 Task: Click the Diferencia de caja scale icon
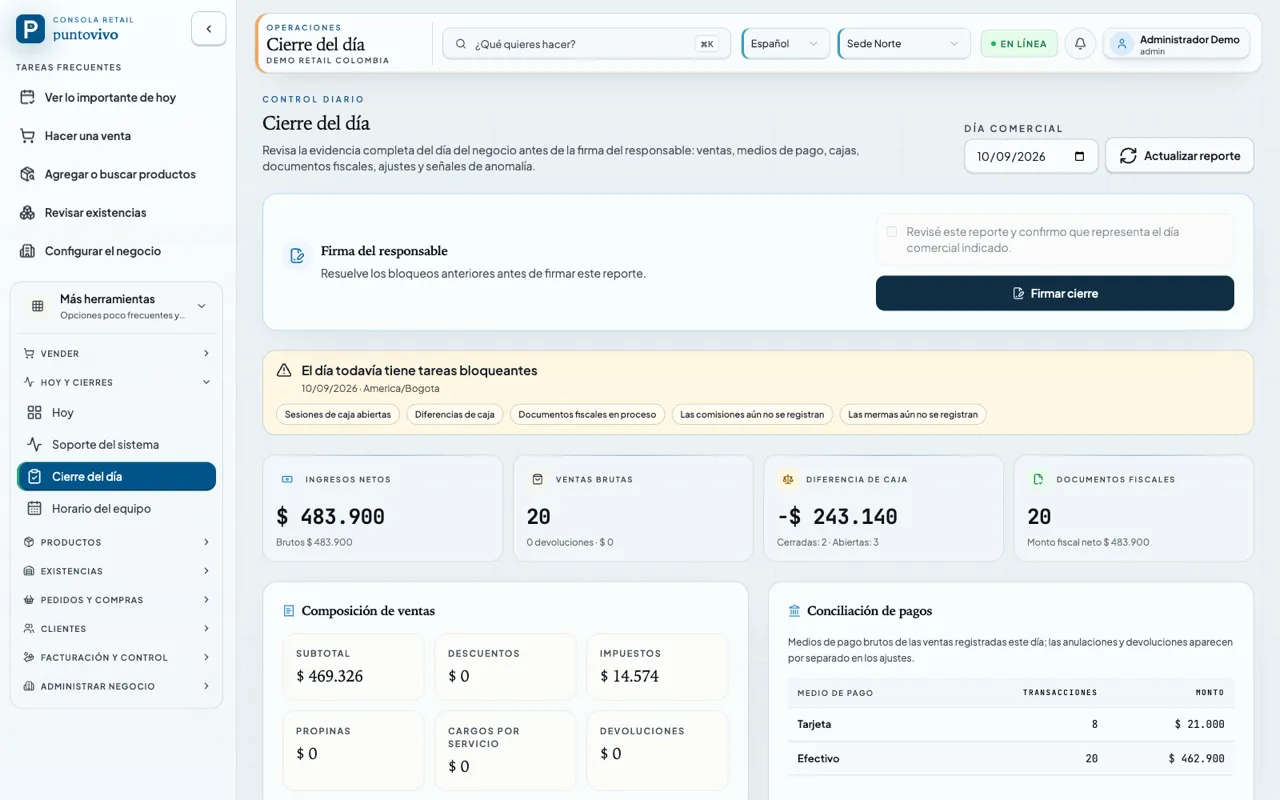(787, 479)
